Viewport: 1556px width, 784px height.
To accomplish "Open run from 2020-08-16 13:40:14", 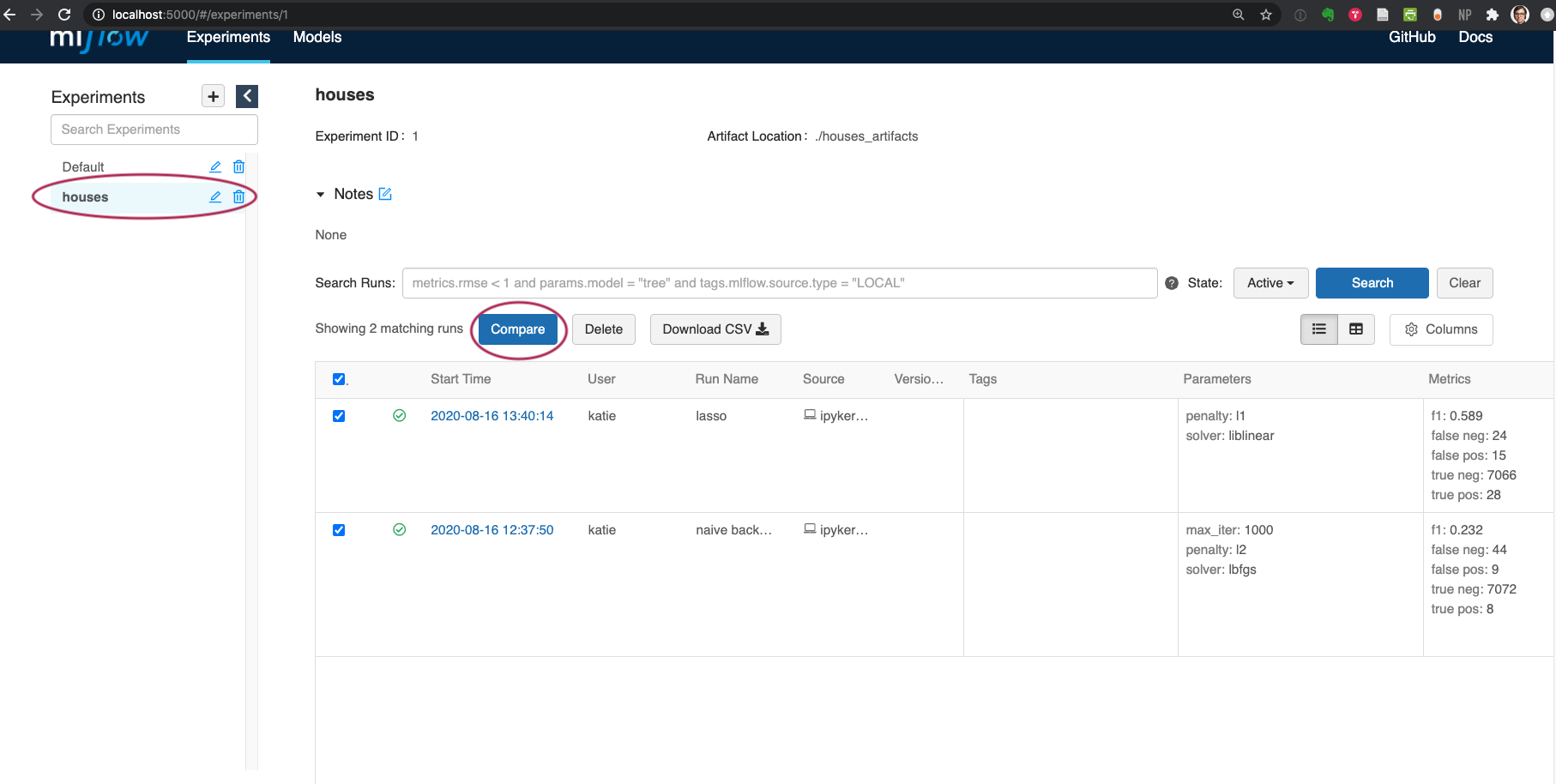I will [492, 416].
